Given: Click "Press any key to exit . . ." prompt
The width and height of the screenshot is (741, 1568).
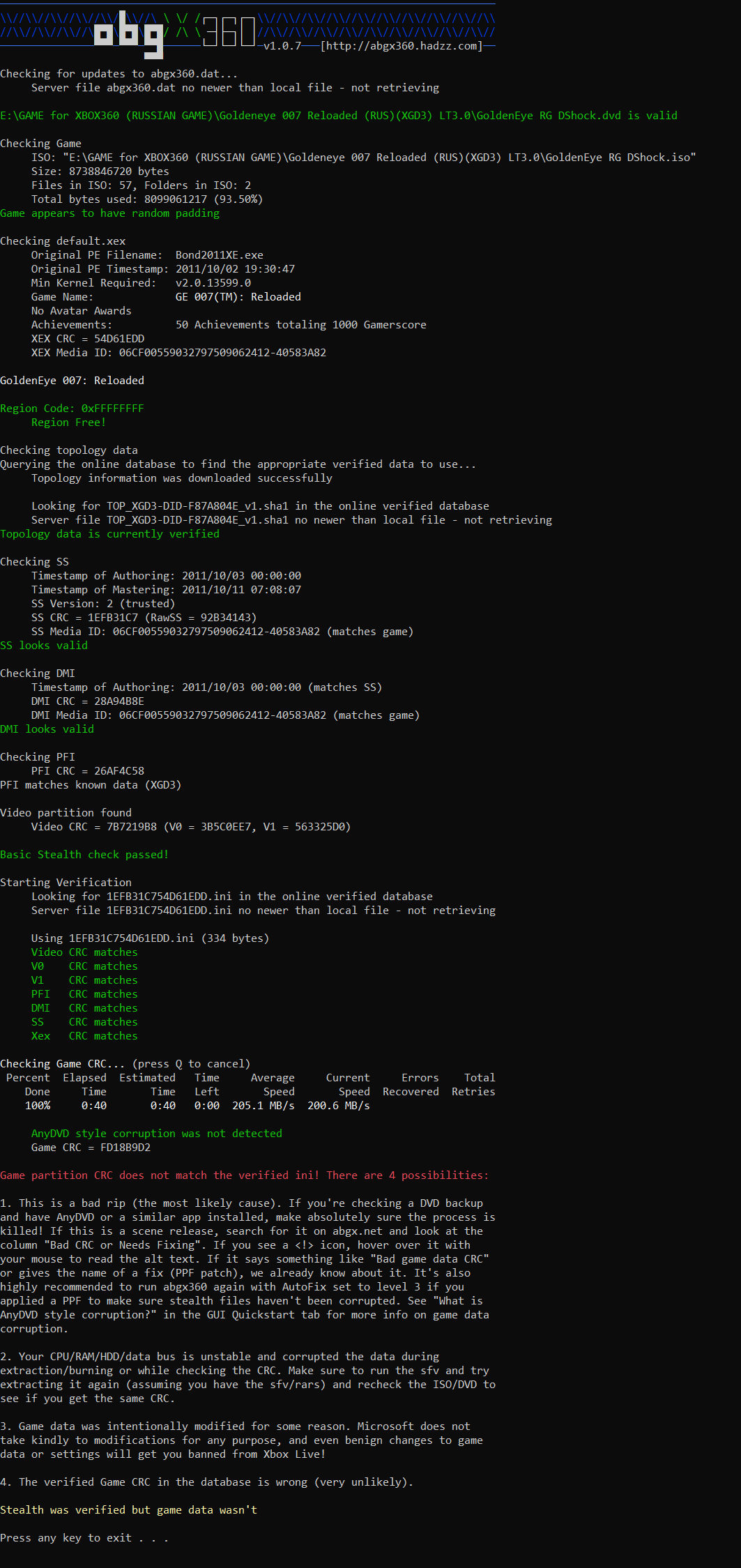Looking at the screenshot, I should point(84,1538).
